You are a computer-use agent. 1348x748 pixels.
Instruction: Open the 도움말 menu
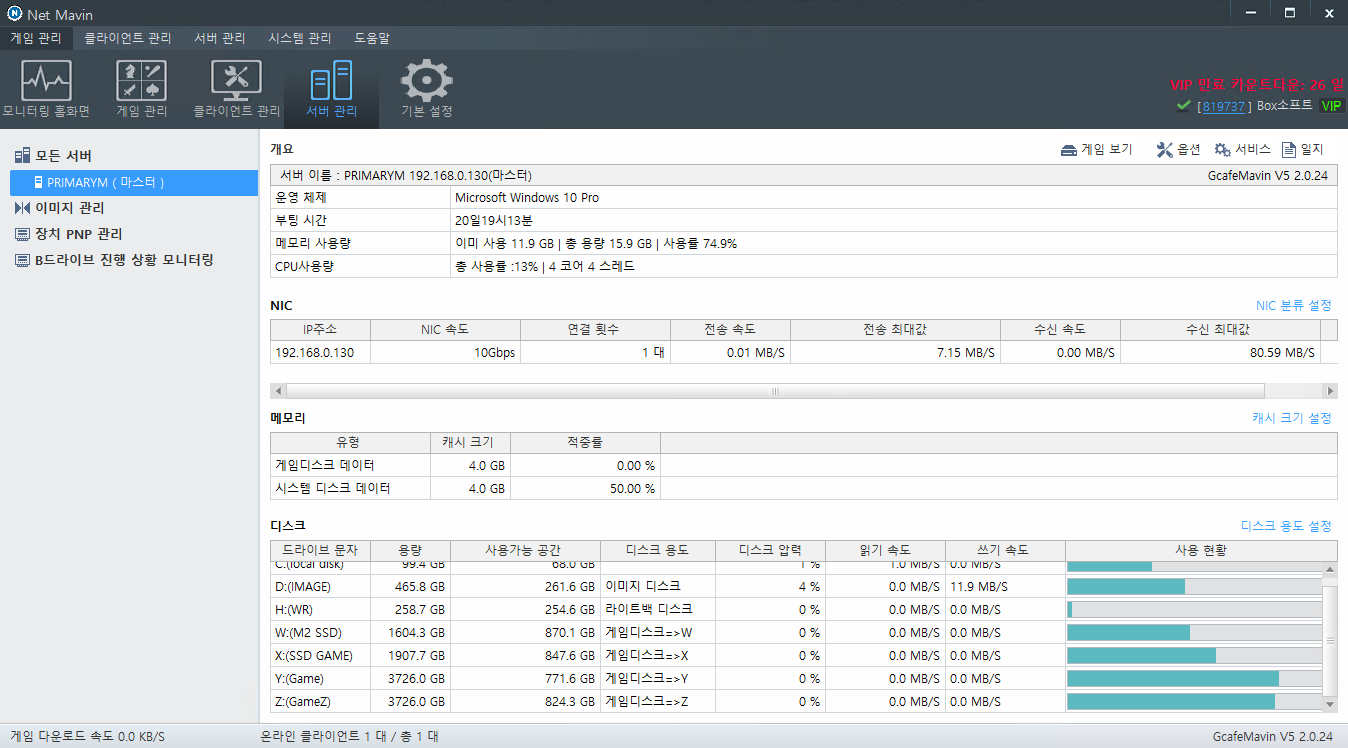(372, 38)
